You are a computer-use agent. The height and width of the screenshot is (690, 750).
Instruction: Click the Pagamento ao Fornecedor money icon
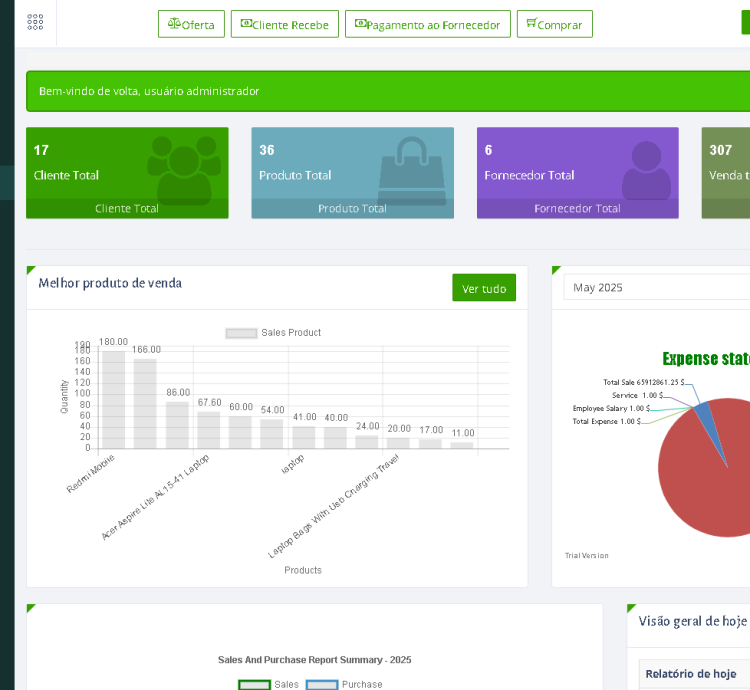tap(360, 24)
